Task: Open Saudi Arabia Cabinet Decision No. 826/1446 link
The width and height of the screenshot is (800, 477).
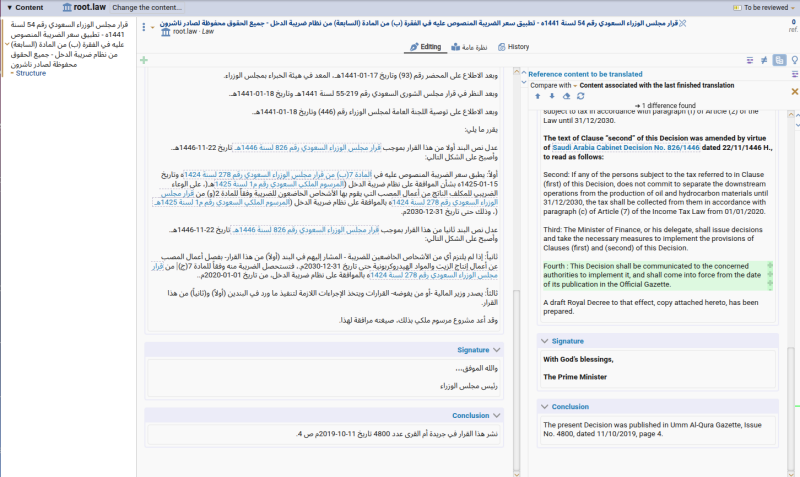Action: (626, 147)
